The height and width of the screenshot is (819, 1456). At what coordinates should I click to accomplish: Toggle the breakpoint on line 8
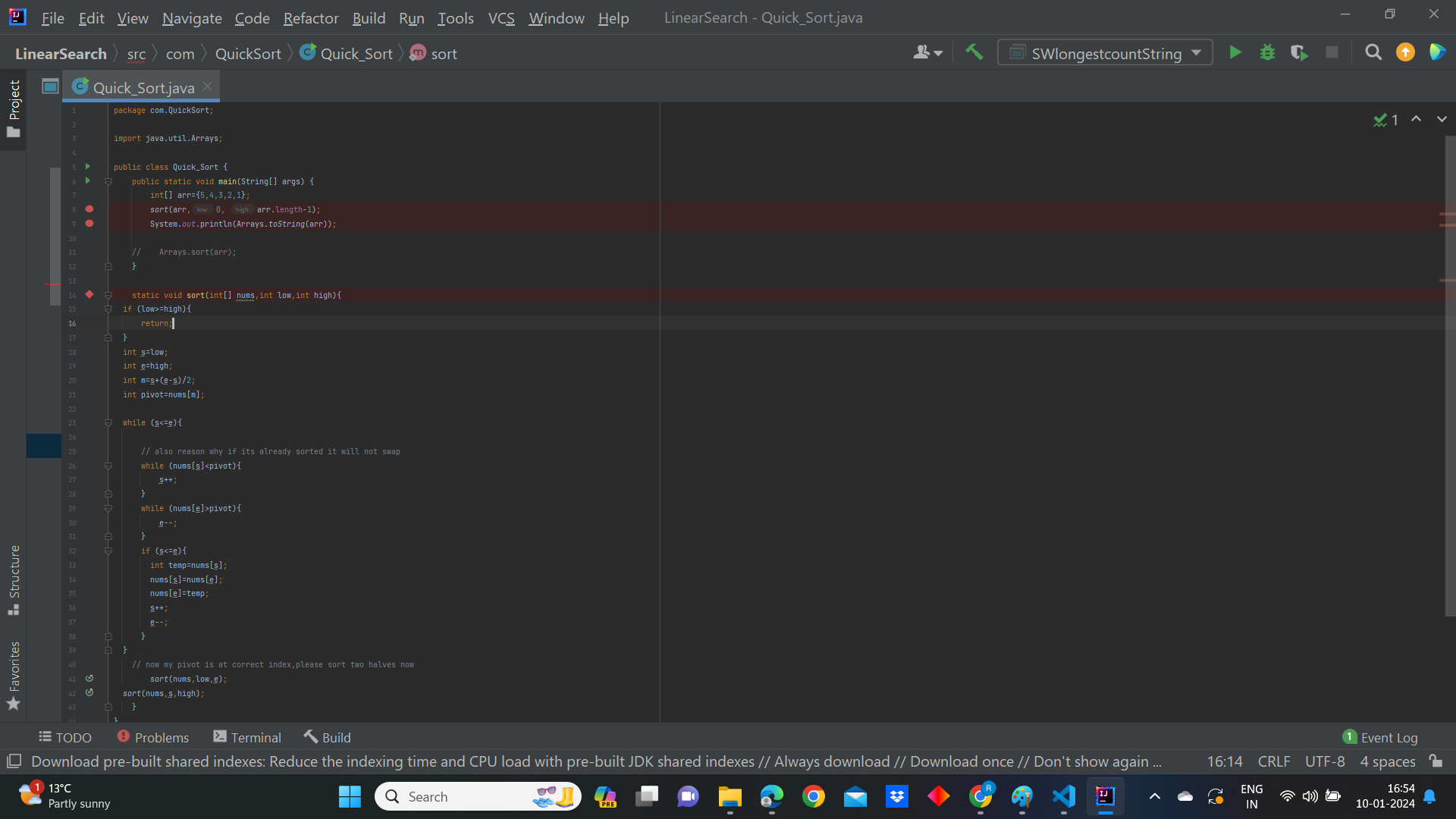tap(89, 209)
